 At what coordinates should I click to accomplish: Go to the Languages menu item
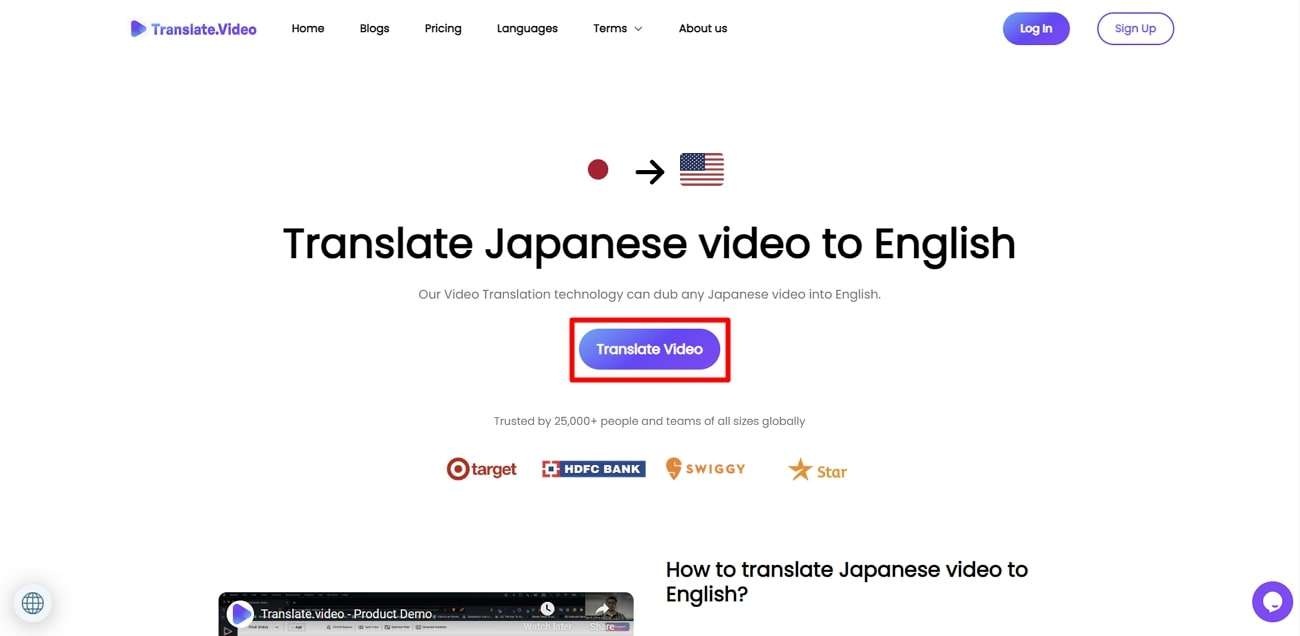[527, 28]
